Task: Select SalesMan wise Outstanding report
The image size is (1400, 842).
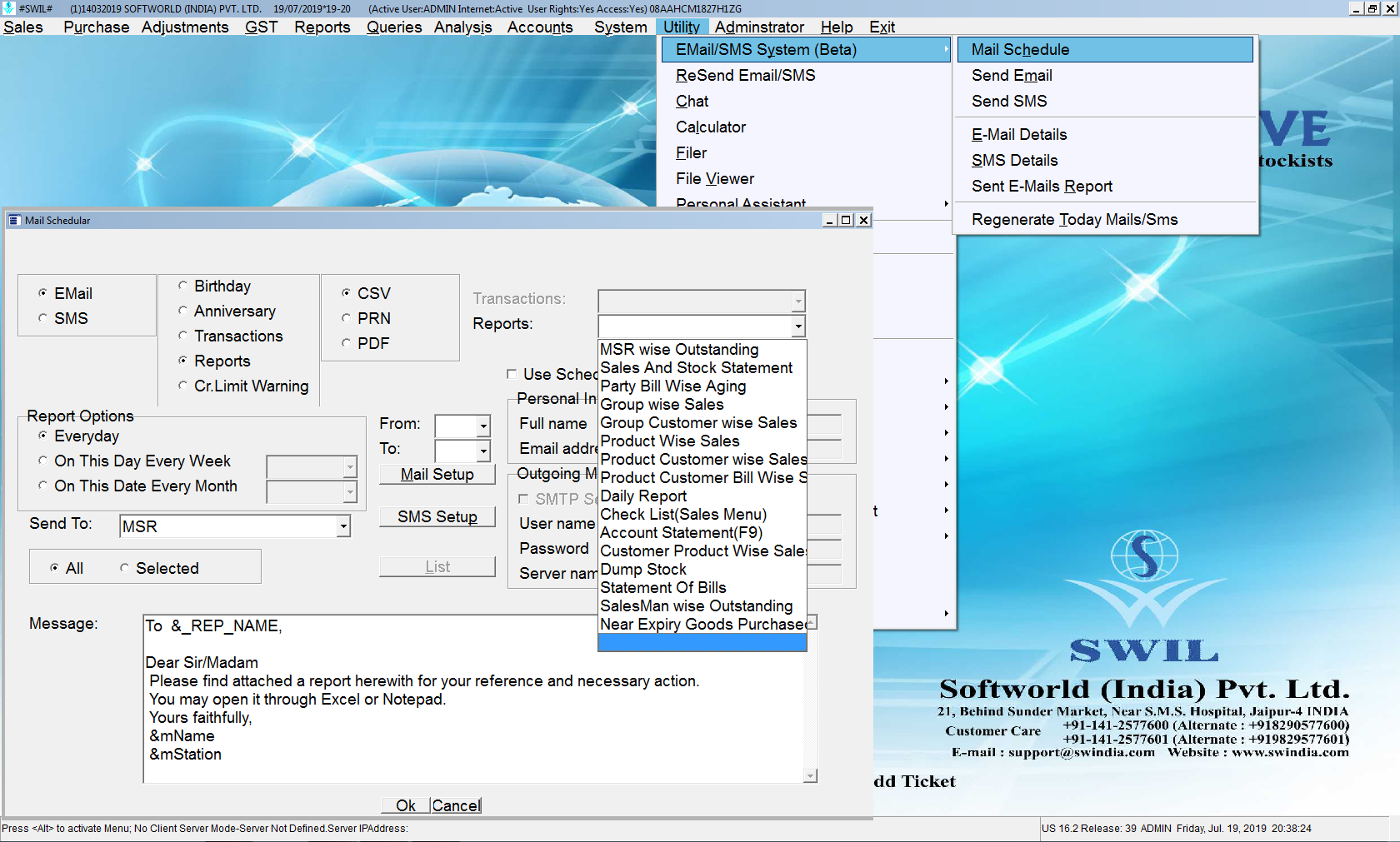Action: coord(702,606)
